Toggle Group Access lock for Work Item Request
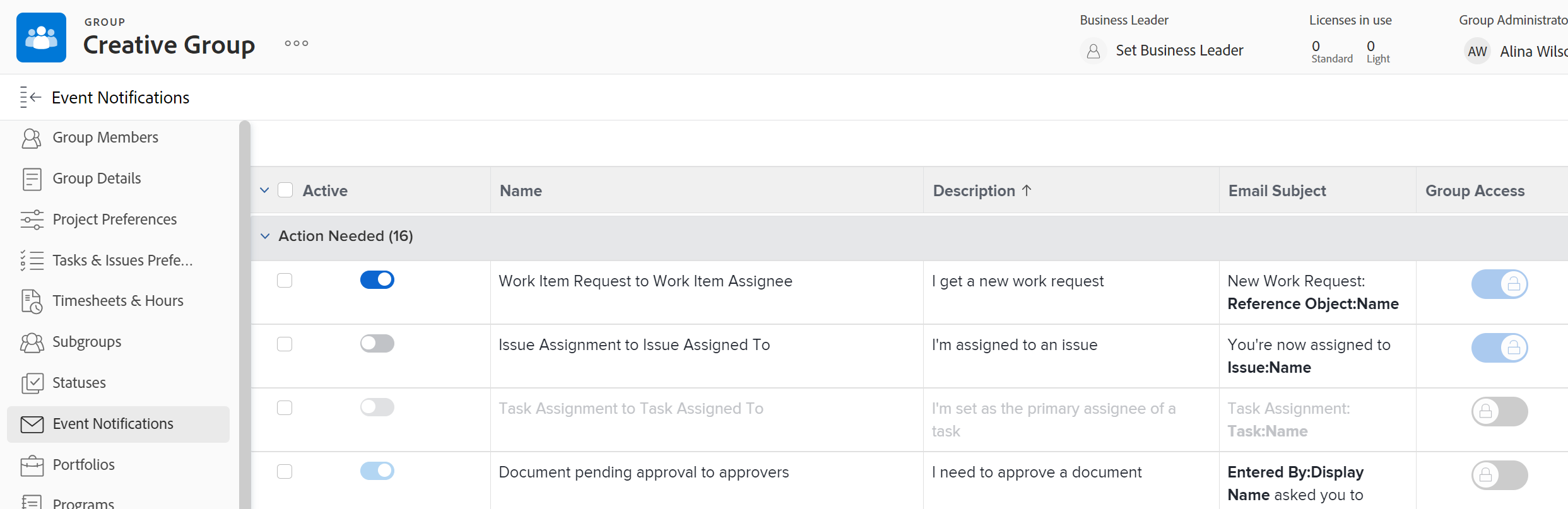The height and width of the screenshot is (509, 1568). 1499,284
